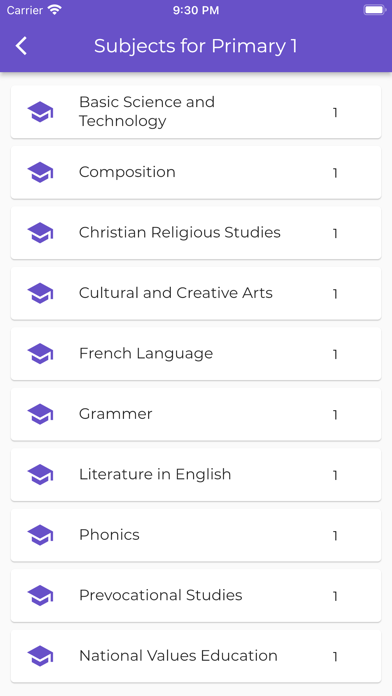This screenshot has height=696, width=392.
Task: Click graduation cap icon beside Christian Religious Studies
Action: (x=40, y=233)
